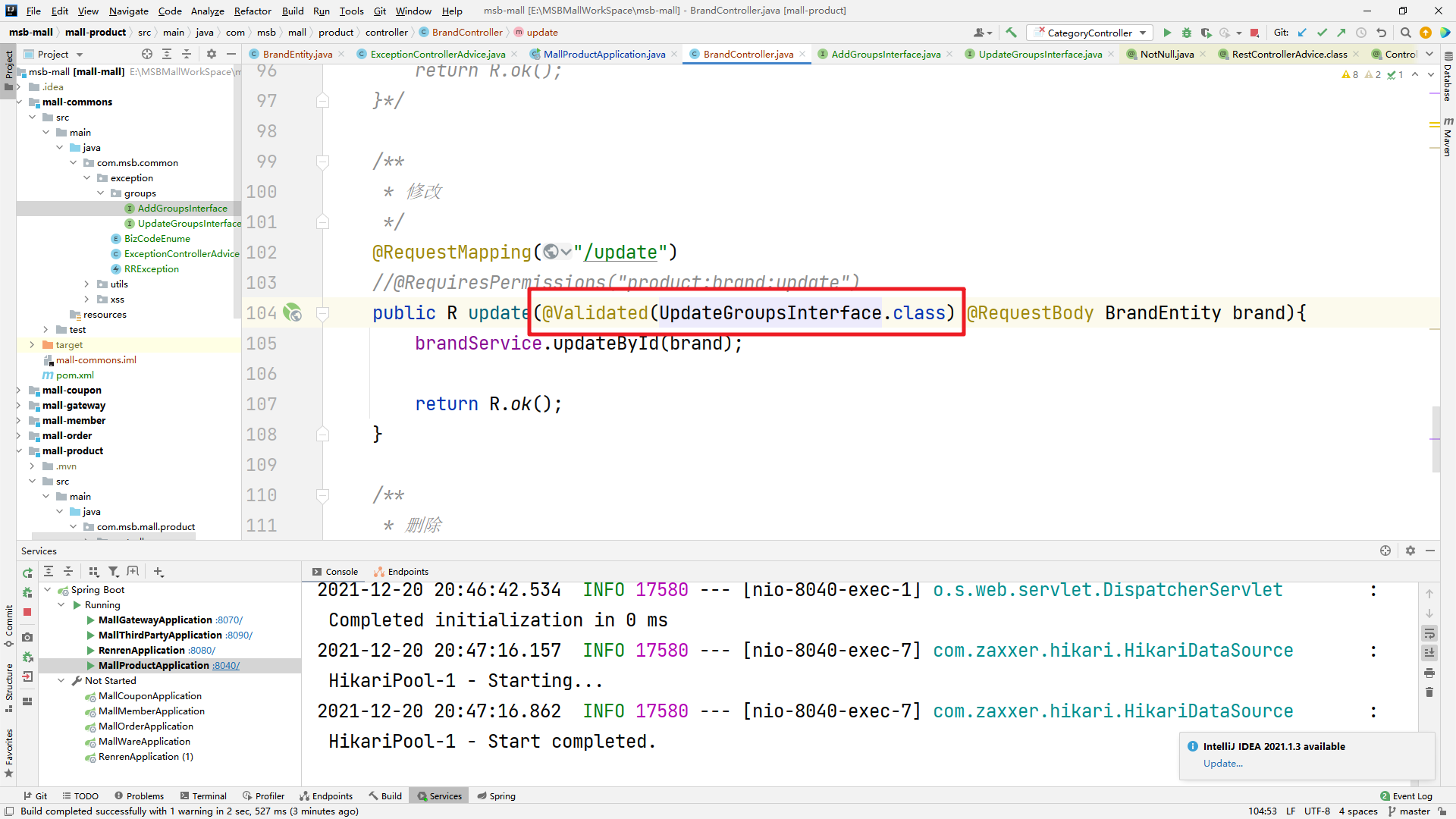The width and height of the screenshot is (1456, 819).
Task: Click the Update... link in IDEA notification
Action: coord(1222,764)
